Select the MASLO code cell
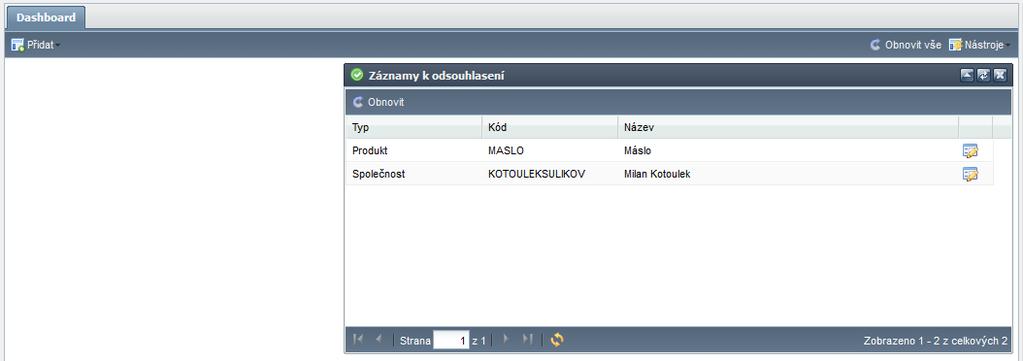 click(550, 151)
